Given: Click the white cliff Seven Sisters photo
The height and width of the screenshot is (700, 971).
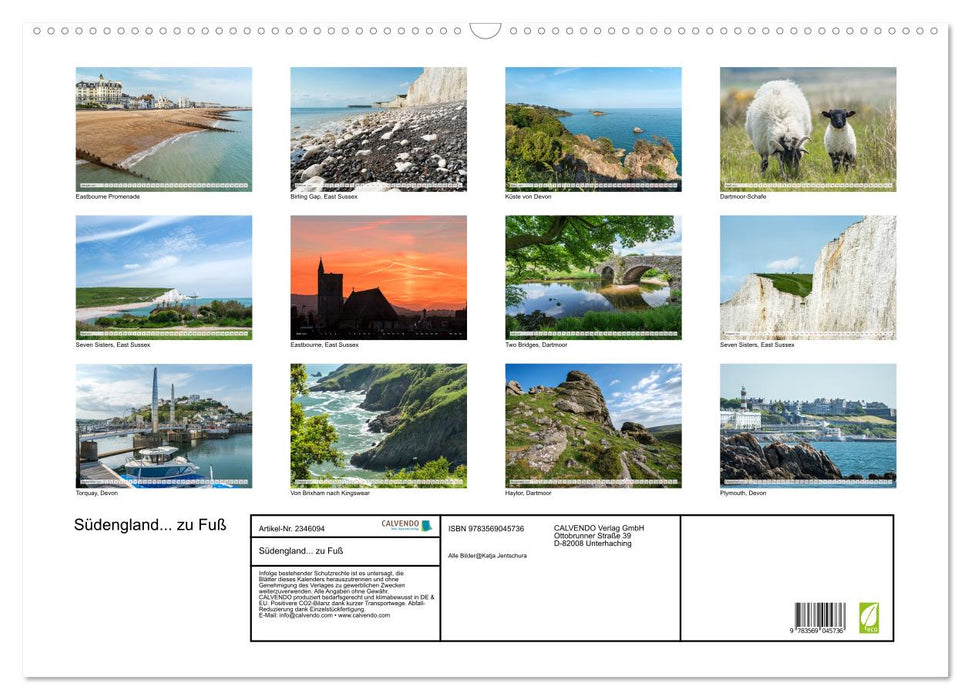Looking at the screenshot, I should (x=808, y=278).
